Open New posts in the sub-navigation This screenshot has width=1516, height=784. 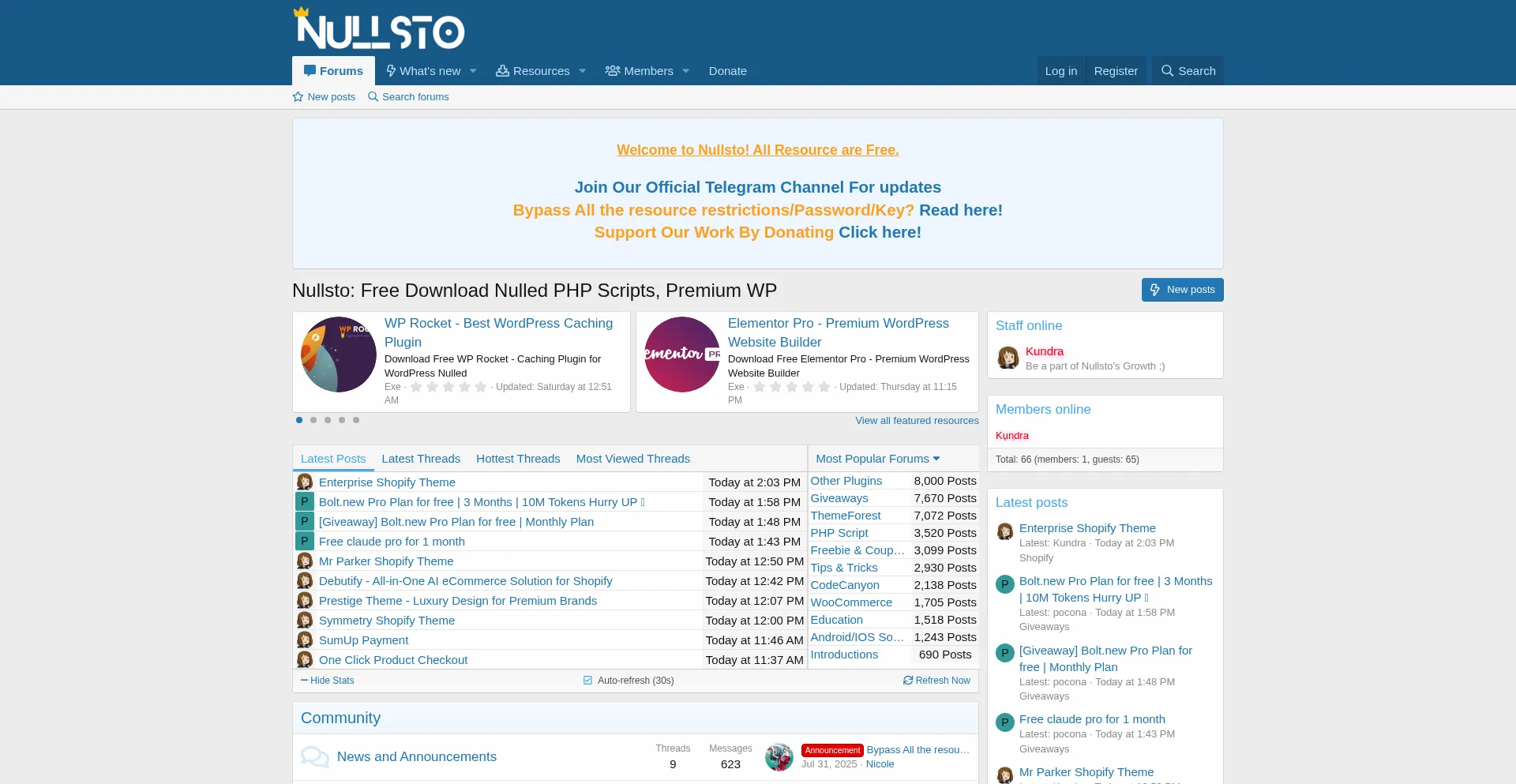tap(324, 97)
